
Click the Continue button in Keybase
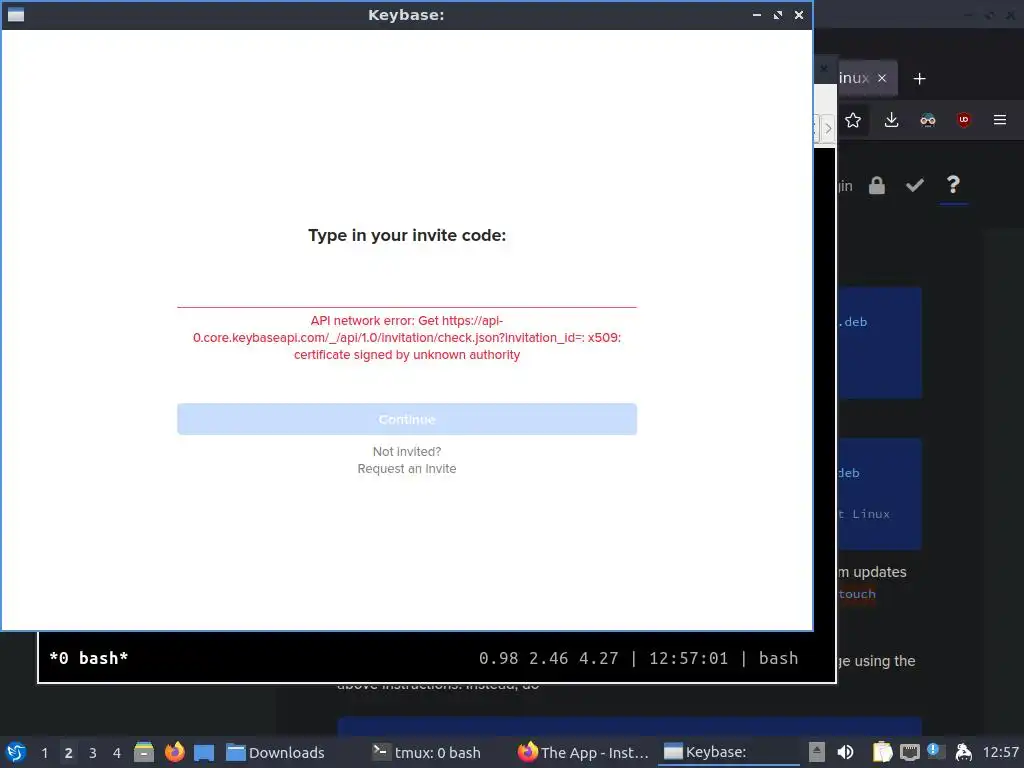(406, 419)
